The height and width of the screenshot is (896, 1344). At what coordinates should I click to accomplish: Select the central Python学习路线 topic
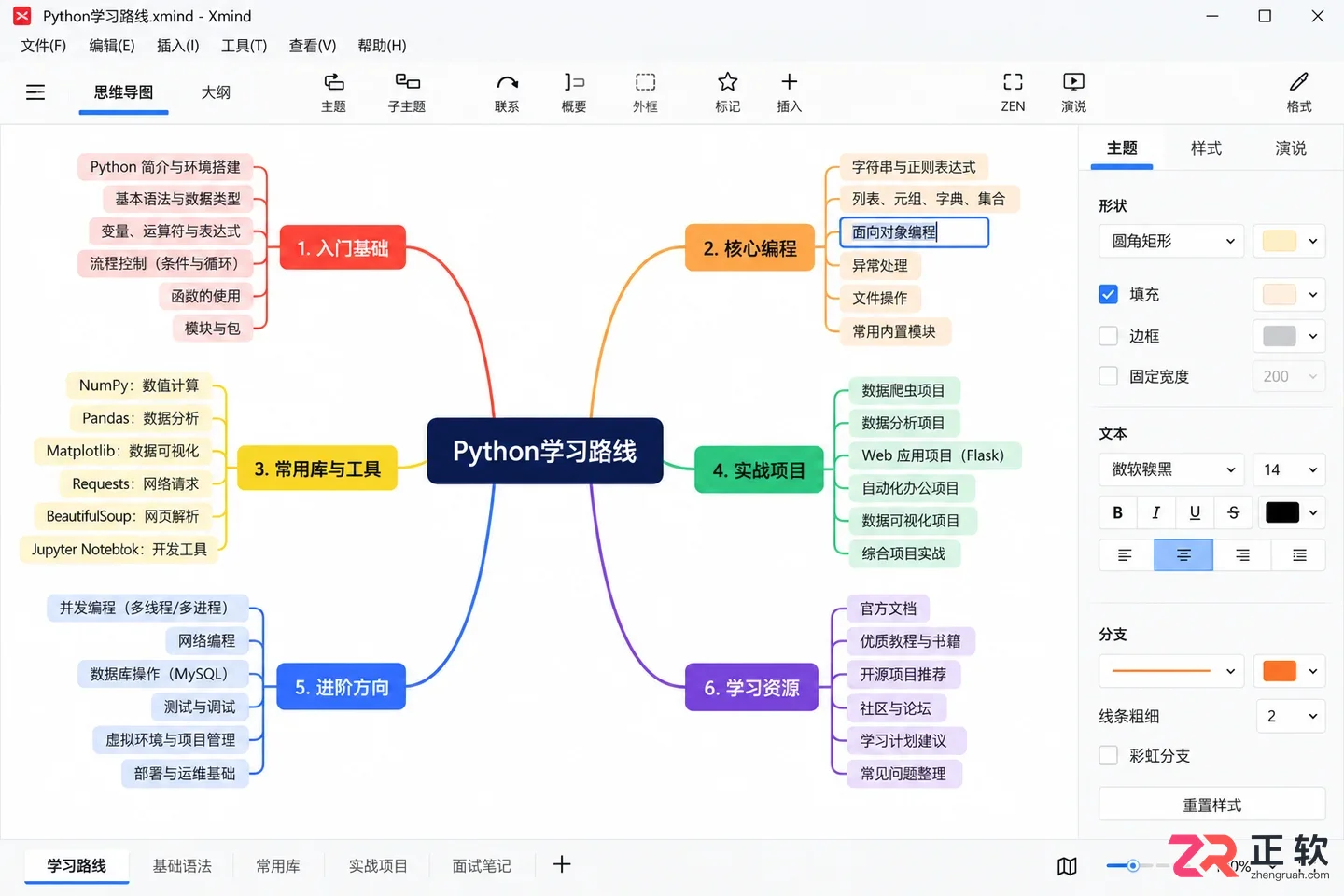[x=545, y=451]
